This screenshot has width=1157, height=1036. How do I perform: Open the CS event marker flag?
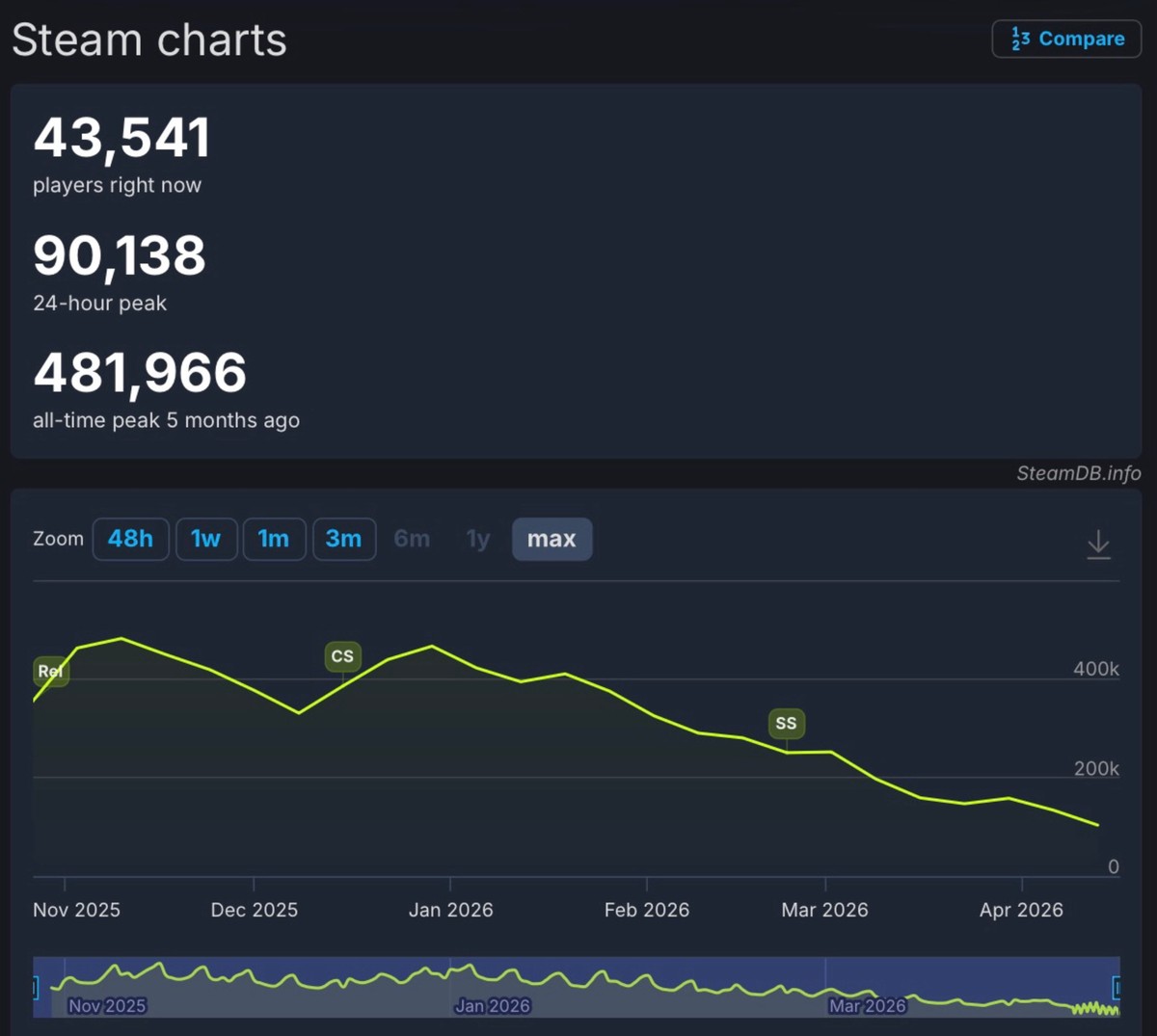pos(342,656)
